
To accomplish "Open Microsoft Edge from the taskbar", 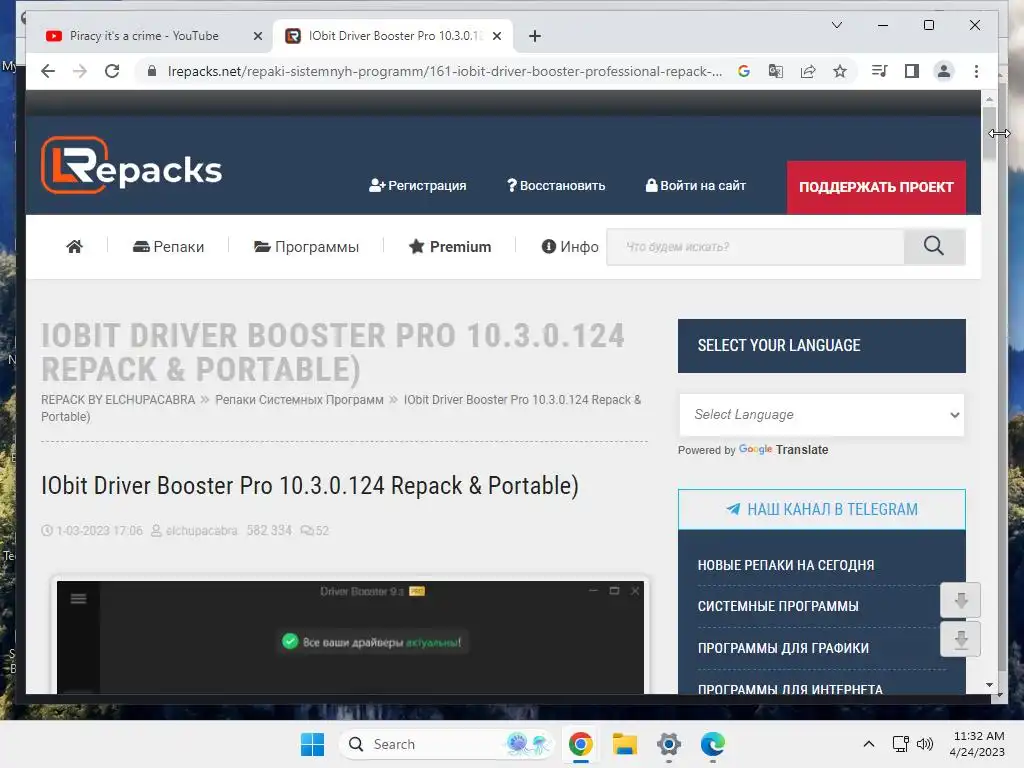I will click(x=712, y=744).
